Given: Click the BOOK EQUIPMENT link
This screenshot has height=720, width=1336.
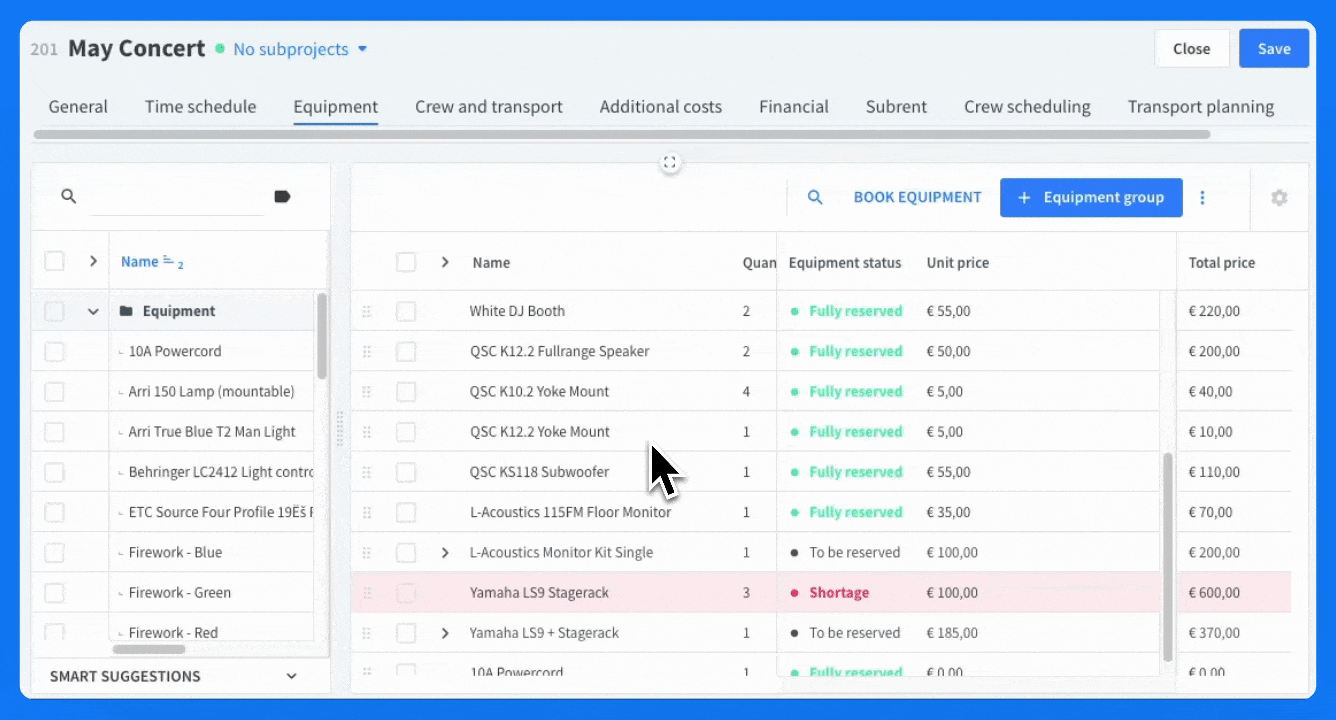Looking at the screenshot, I should pyautogui.click(x=917, y=197).
